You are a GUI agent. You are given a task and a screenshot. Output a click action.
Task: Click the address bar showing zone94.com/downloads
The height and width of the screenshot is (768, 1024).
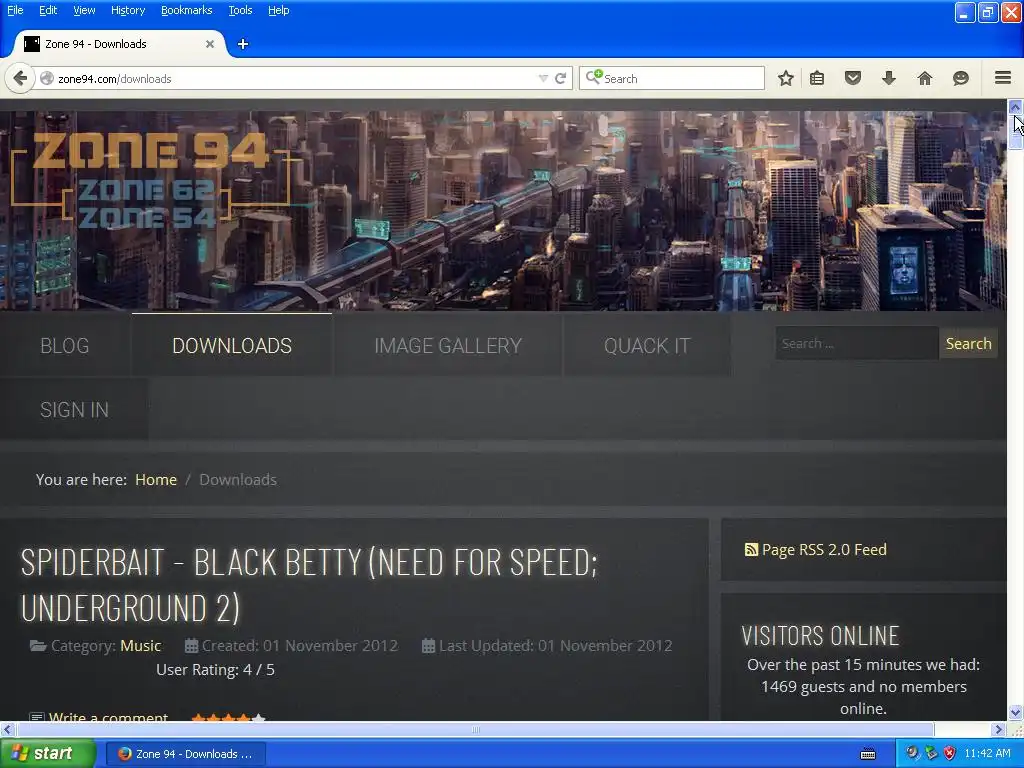click(x=294, y=78)
